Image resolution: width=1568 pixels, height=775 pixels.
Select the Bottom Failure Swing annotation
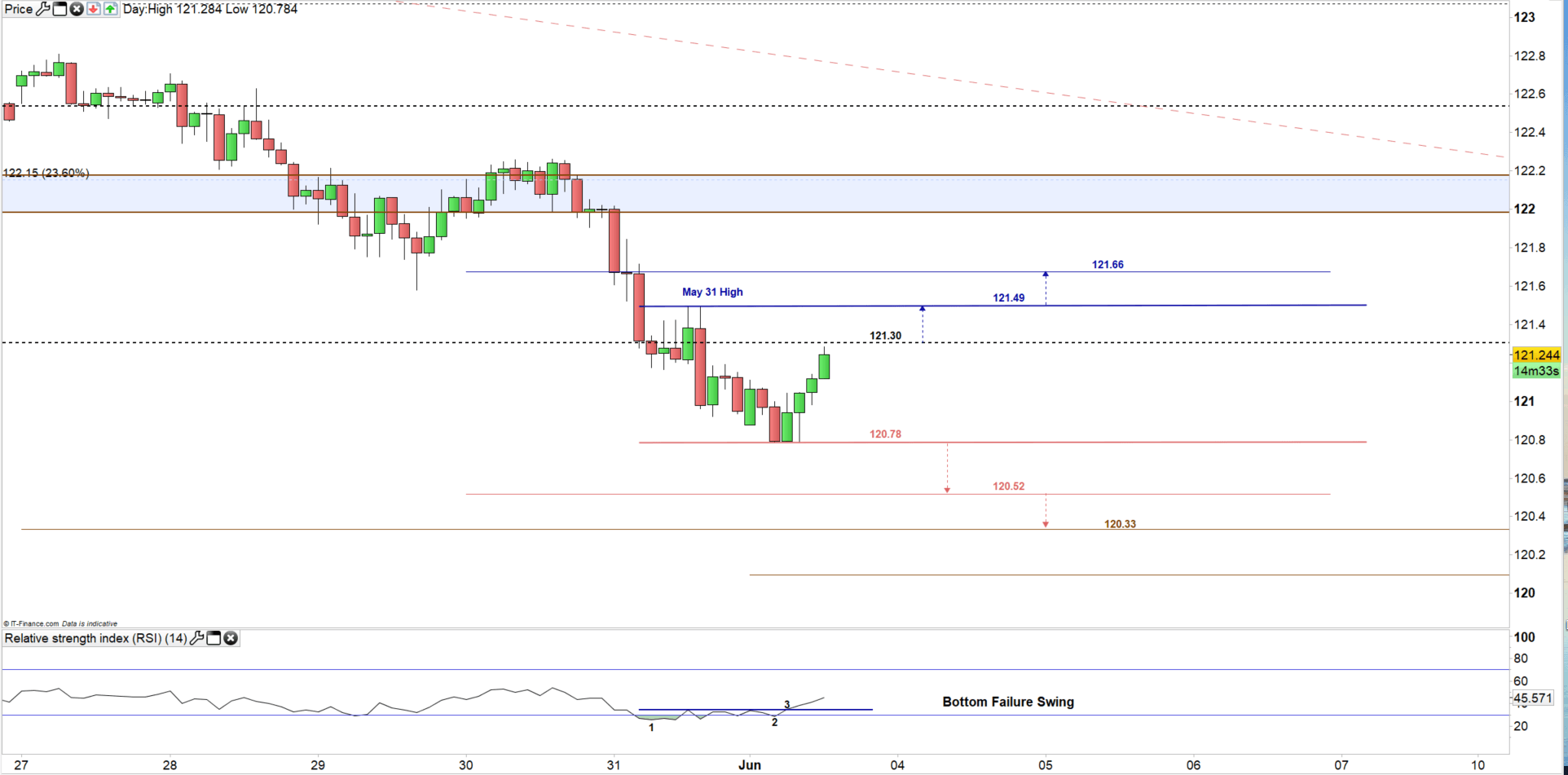click(1008, 702)
